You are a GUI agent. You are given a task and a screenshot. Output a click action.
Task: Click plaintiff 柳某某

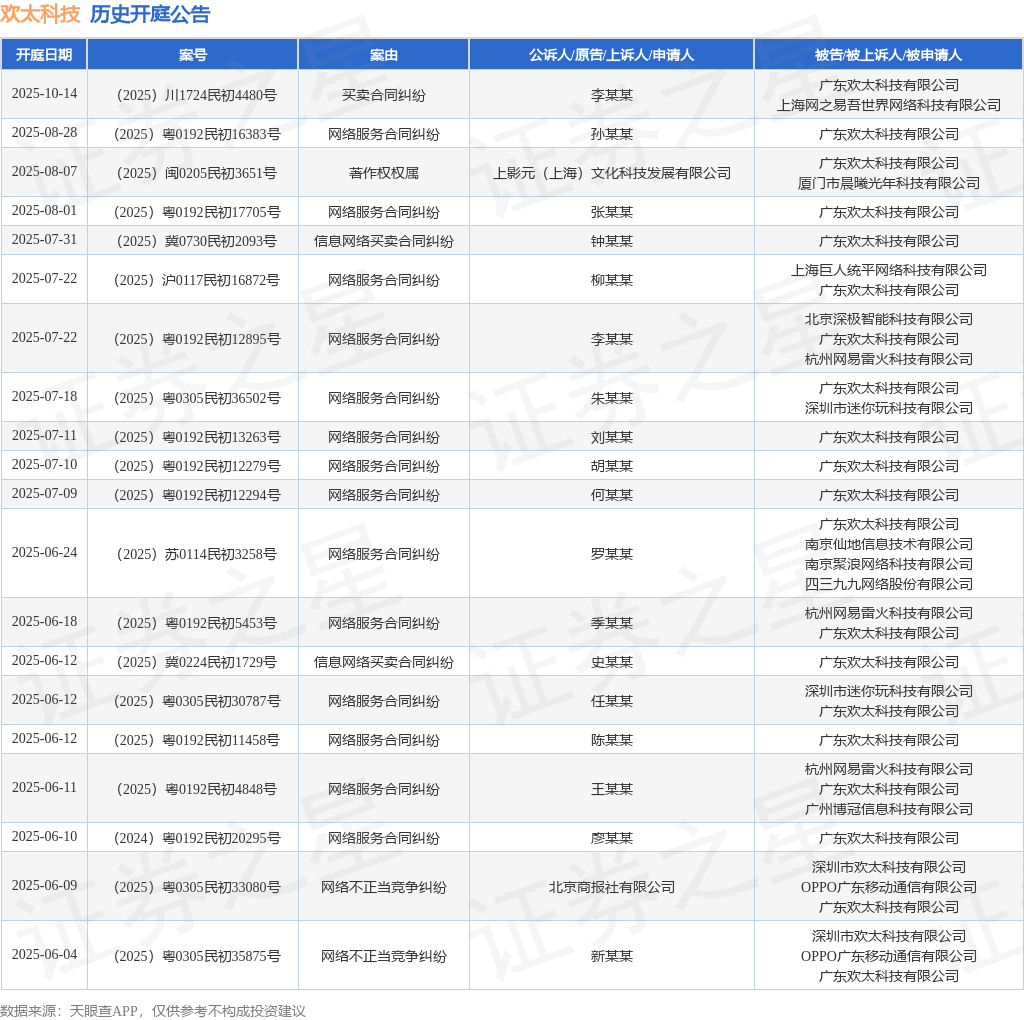(611, 281)
